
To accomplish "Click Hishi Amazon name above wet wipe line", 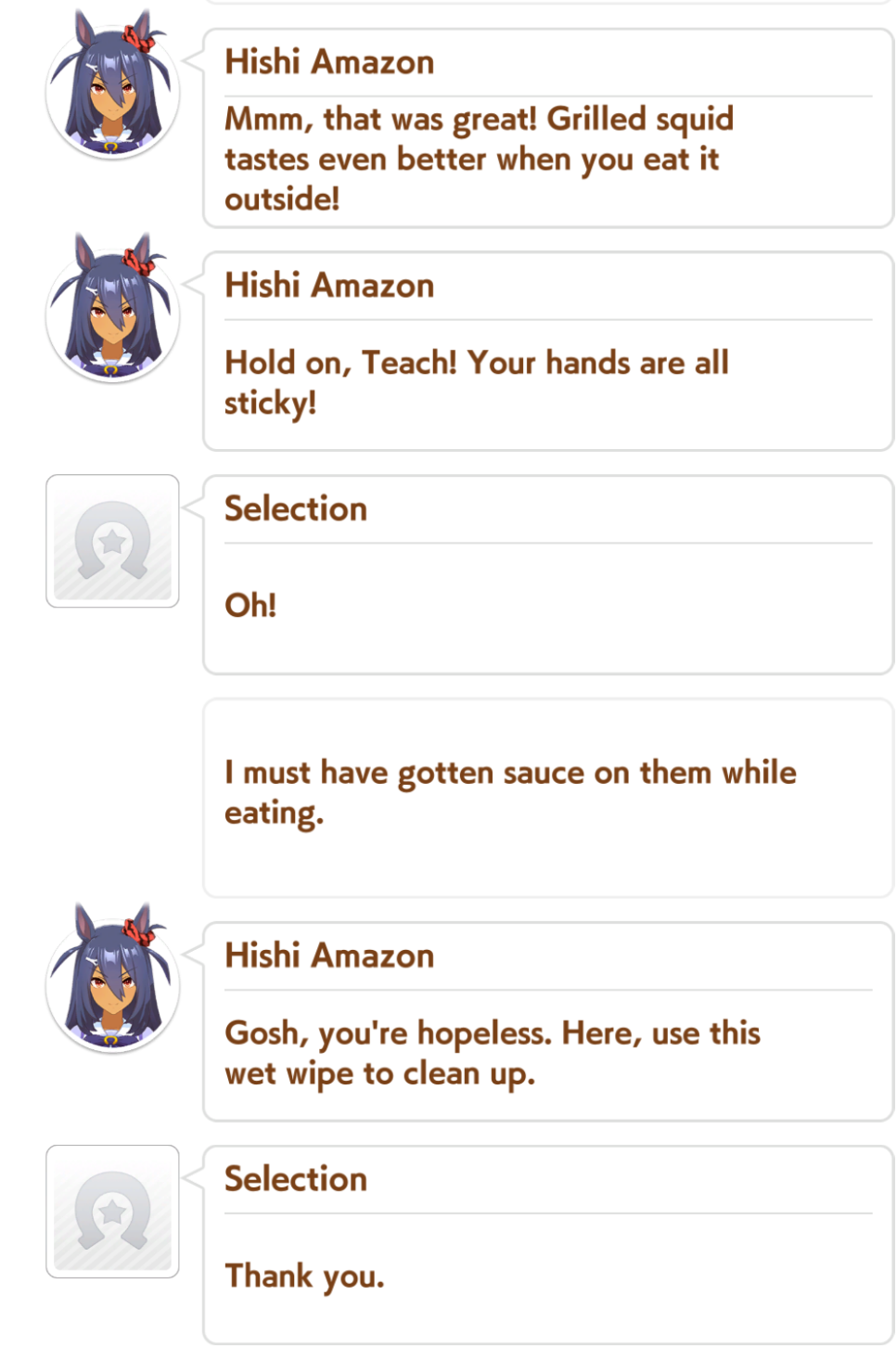I will tap(329, 956).
